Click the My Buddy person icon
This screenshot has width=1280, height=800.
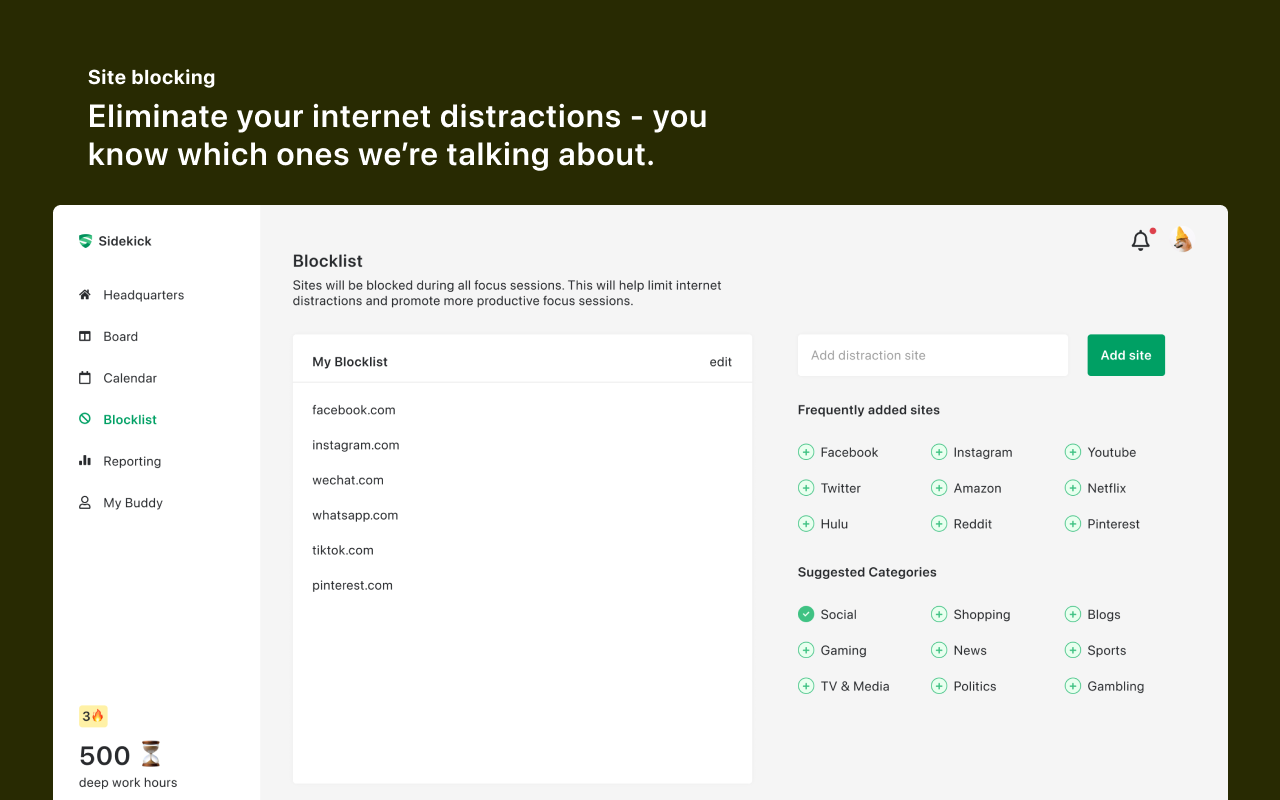coord(85,503)
